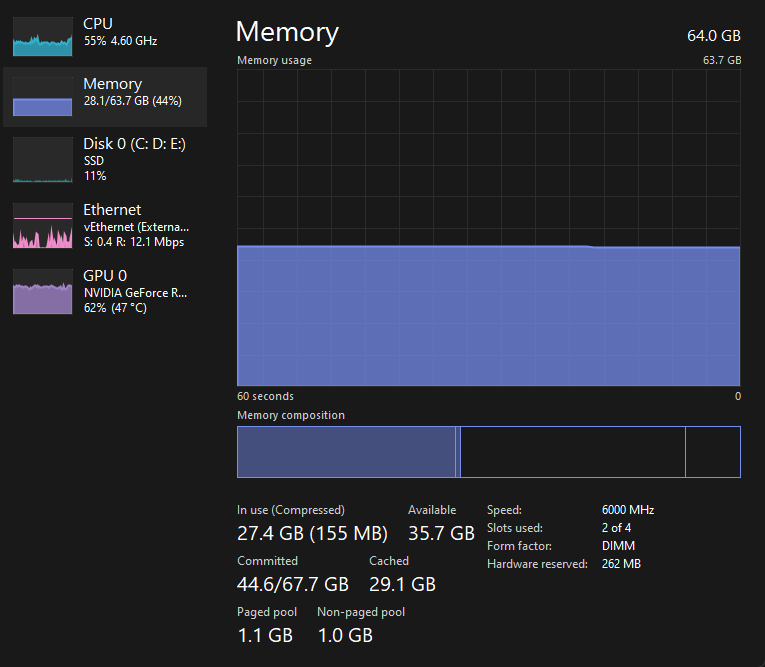Click the '60 seconds' axis label

[x=265, y=396]
